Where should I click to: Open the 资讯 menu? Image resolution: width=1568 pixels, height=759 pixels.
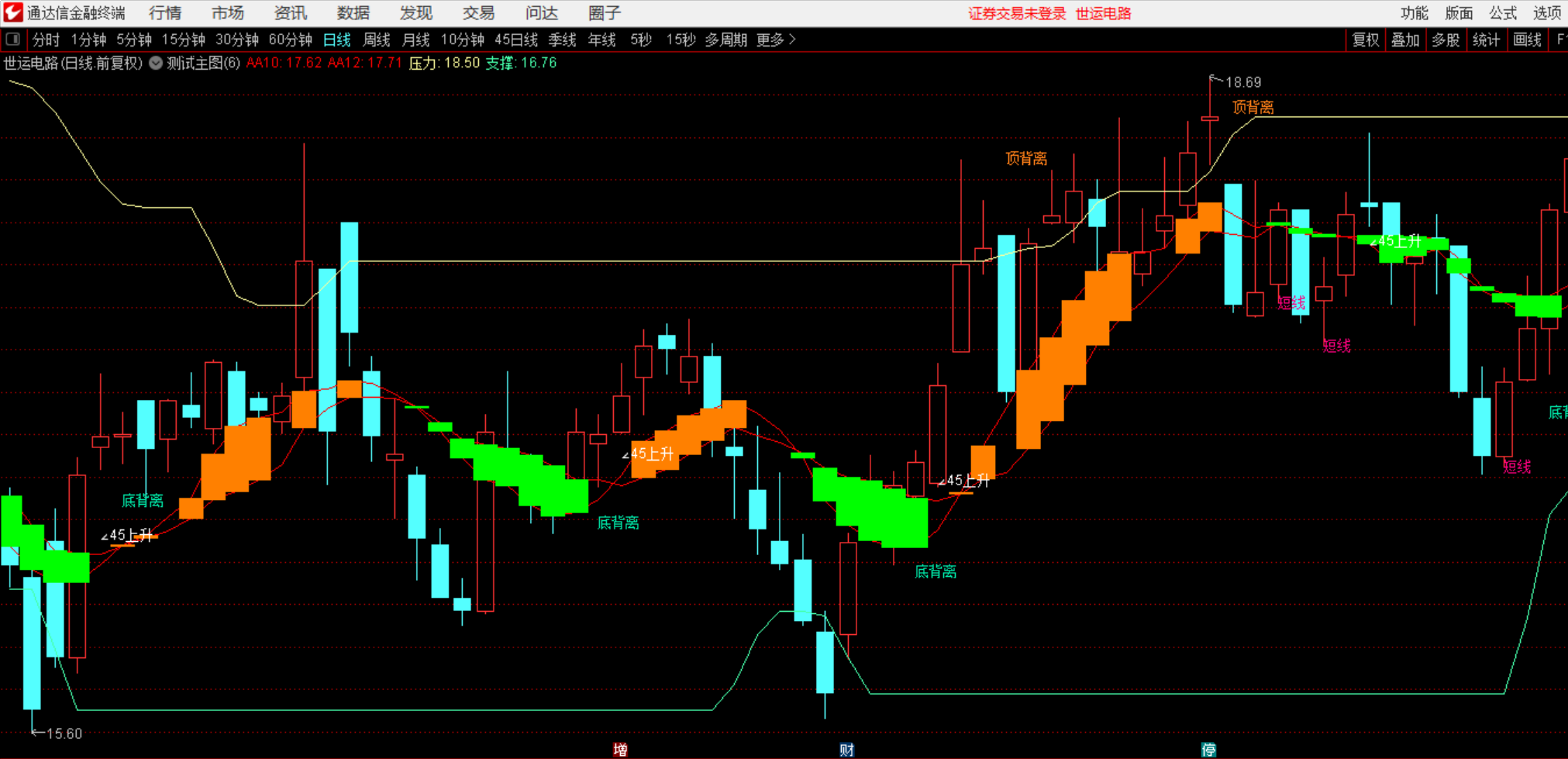click(291, 13)
